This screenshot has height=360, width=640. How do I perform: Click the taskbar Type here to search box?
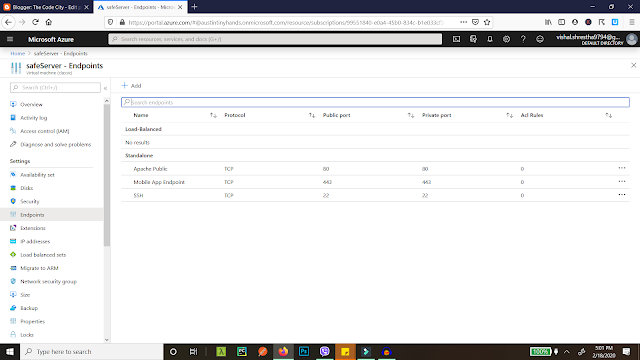91,351
